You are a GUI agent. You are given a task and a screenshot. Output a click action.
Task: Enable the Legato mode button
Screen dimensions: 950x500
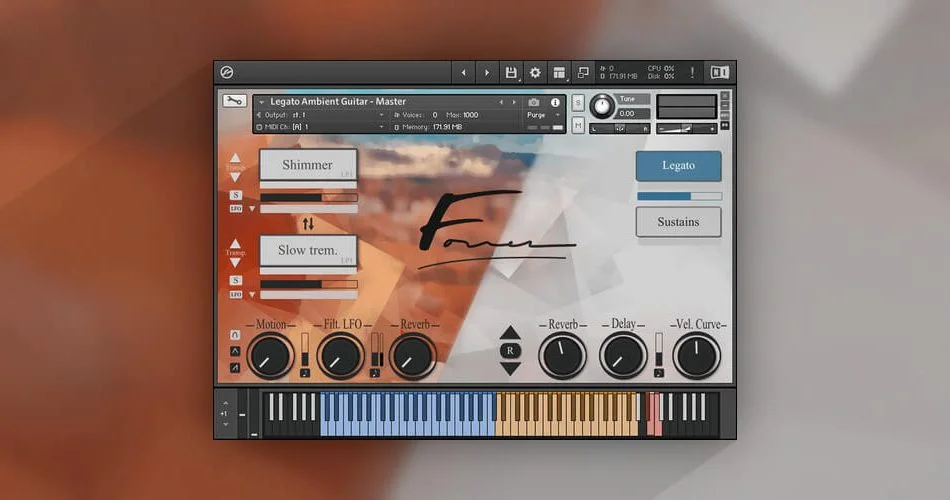tap(679, 165)
